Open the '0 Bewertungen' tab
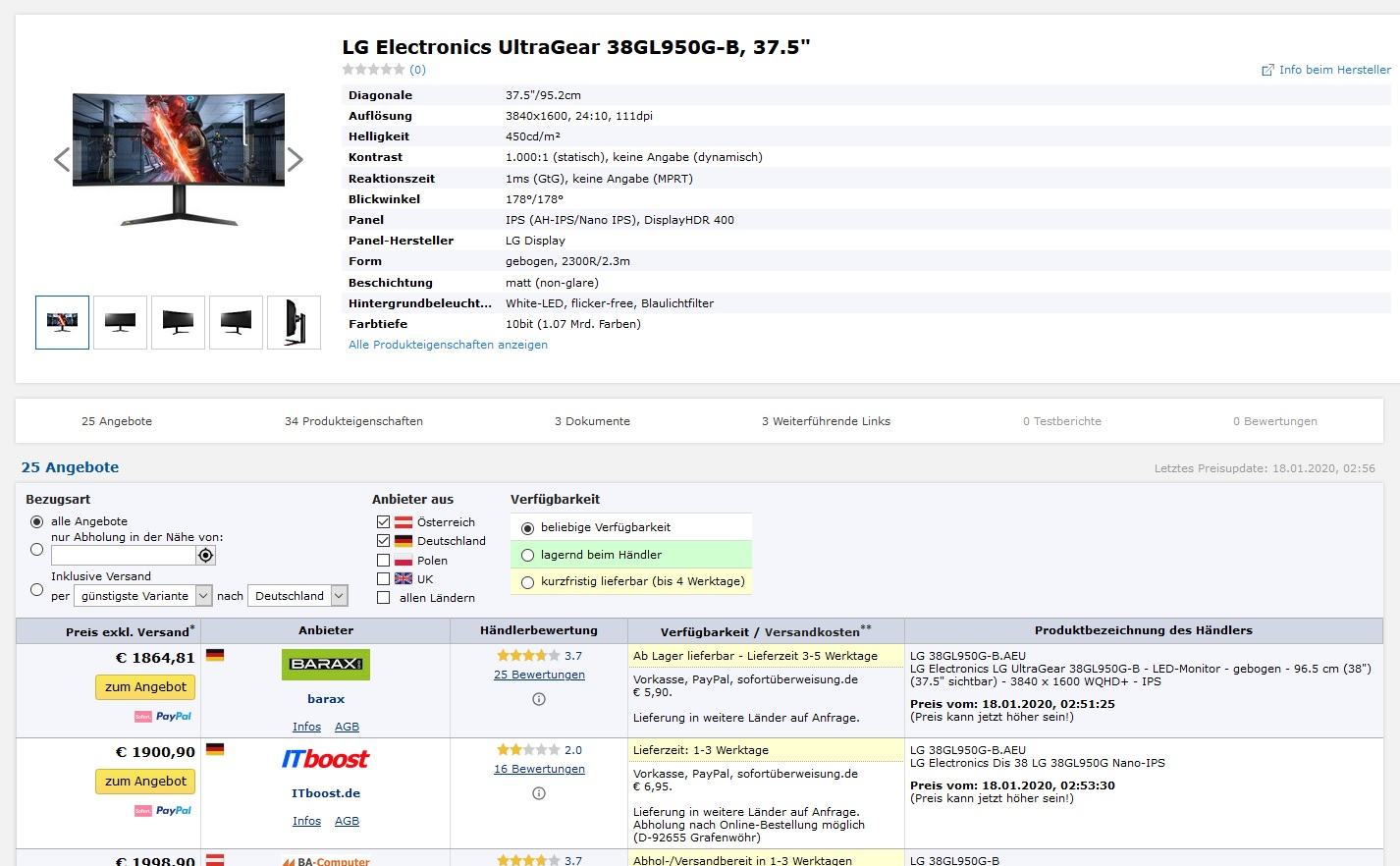 (1275, 421)
